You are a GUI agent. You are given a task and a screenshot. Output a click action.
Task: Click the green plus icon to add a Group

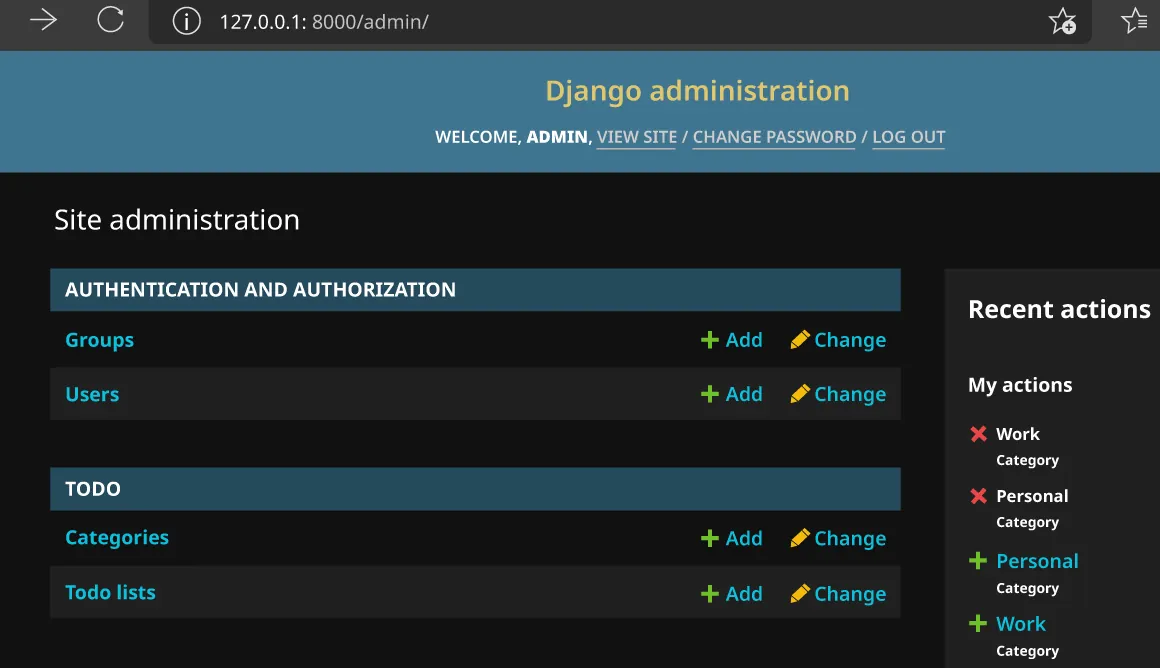click(x=708, y=340)
